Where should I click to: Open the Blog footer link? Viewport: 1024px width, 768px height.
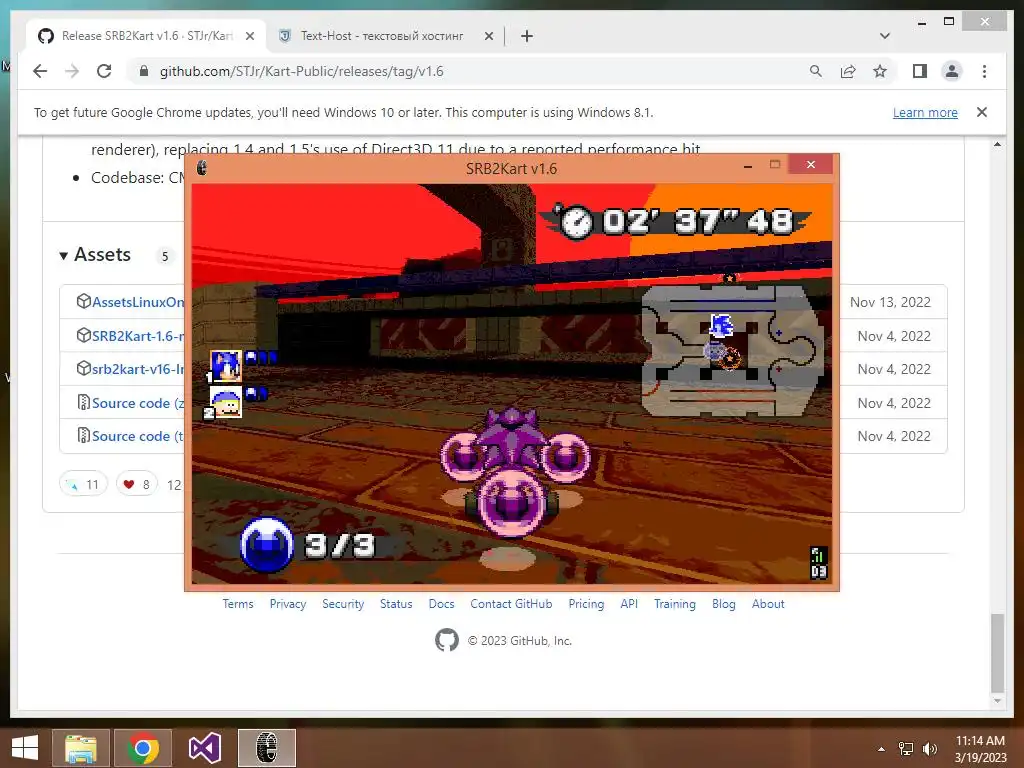(x=724, y=603)
